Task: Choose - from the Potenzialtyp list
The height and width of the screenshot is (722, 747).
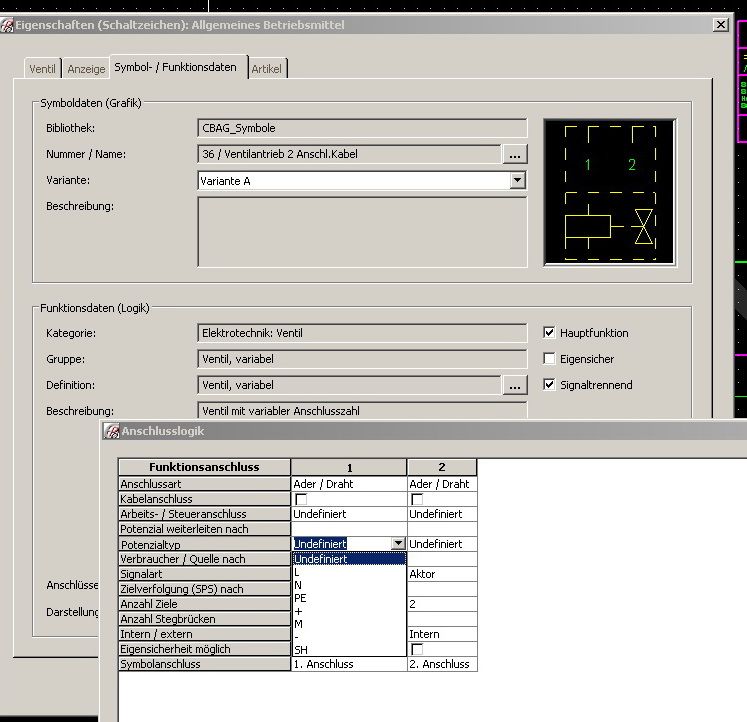Action: (x=349, y=637)
